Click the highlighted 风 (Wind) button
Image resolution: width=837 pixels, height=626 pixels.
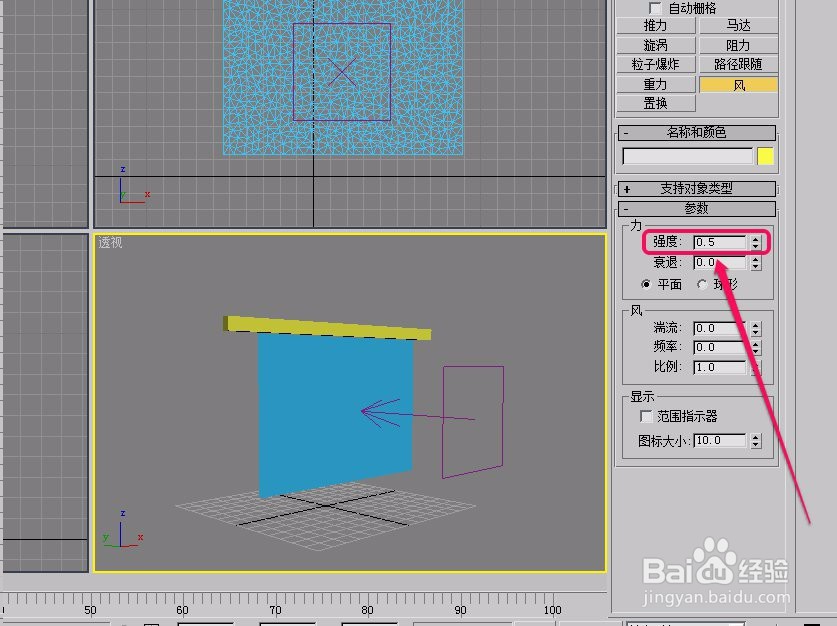point(740,84)
